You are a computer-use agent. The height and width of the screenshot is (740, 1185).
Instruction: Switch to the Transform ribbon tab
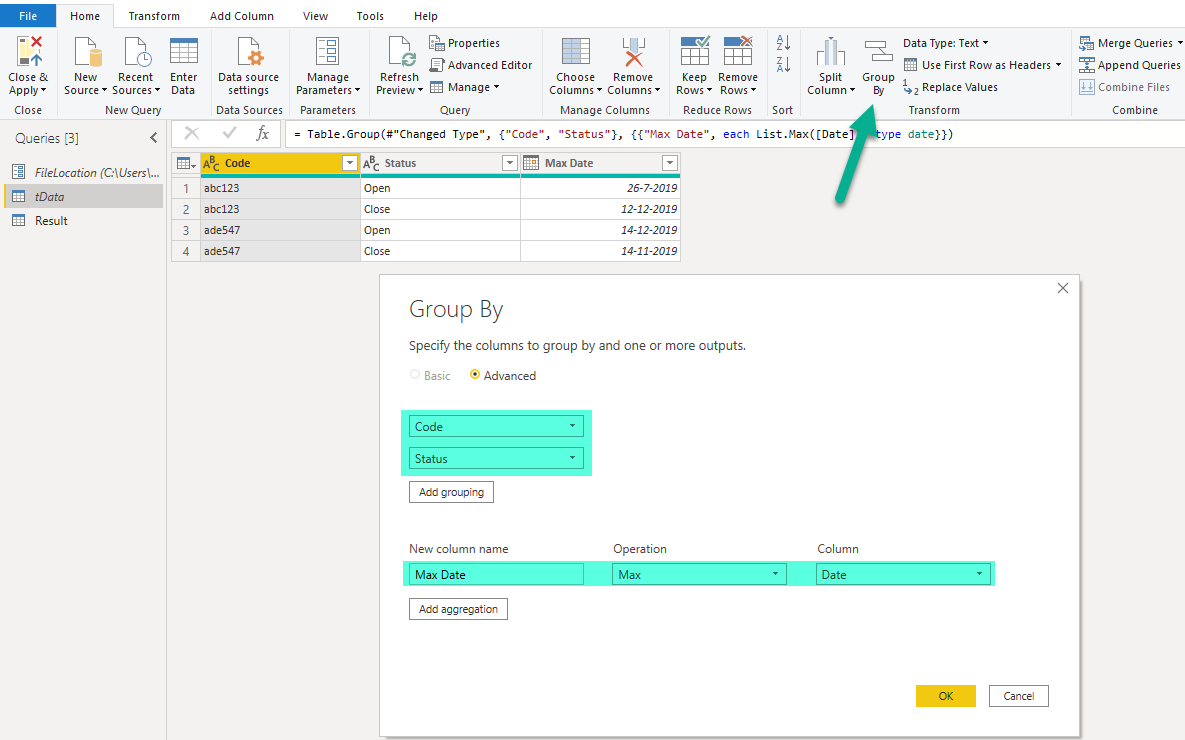(154, 16)
